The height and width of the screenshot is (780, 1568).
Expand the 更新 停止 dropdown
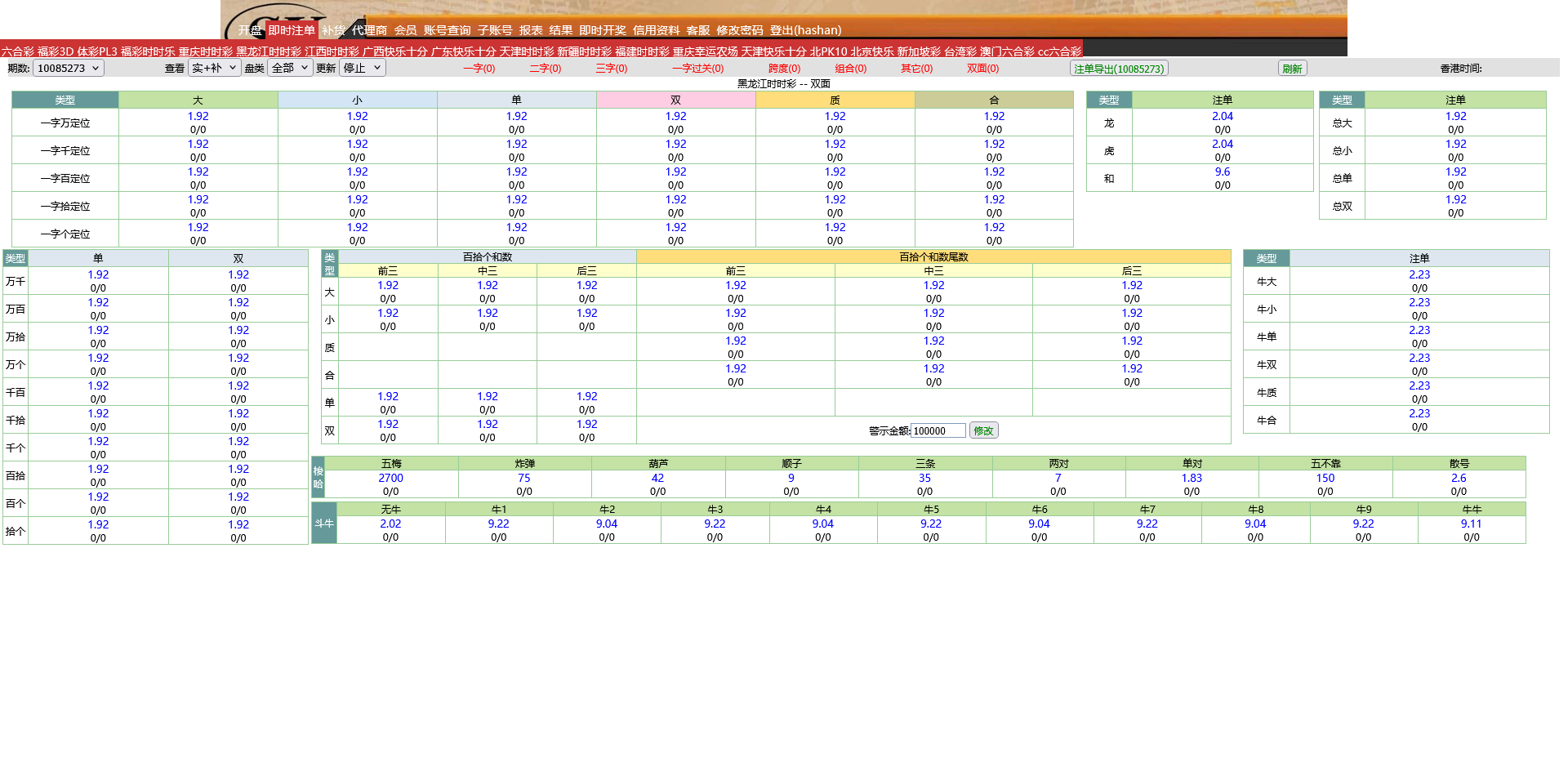point(362,68)
